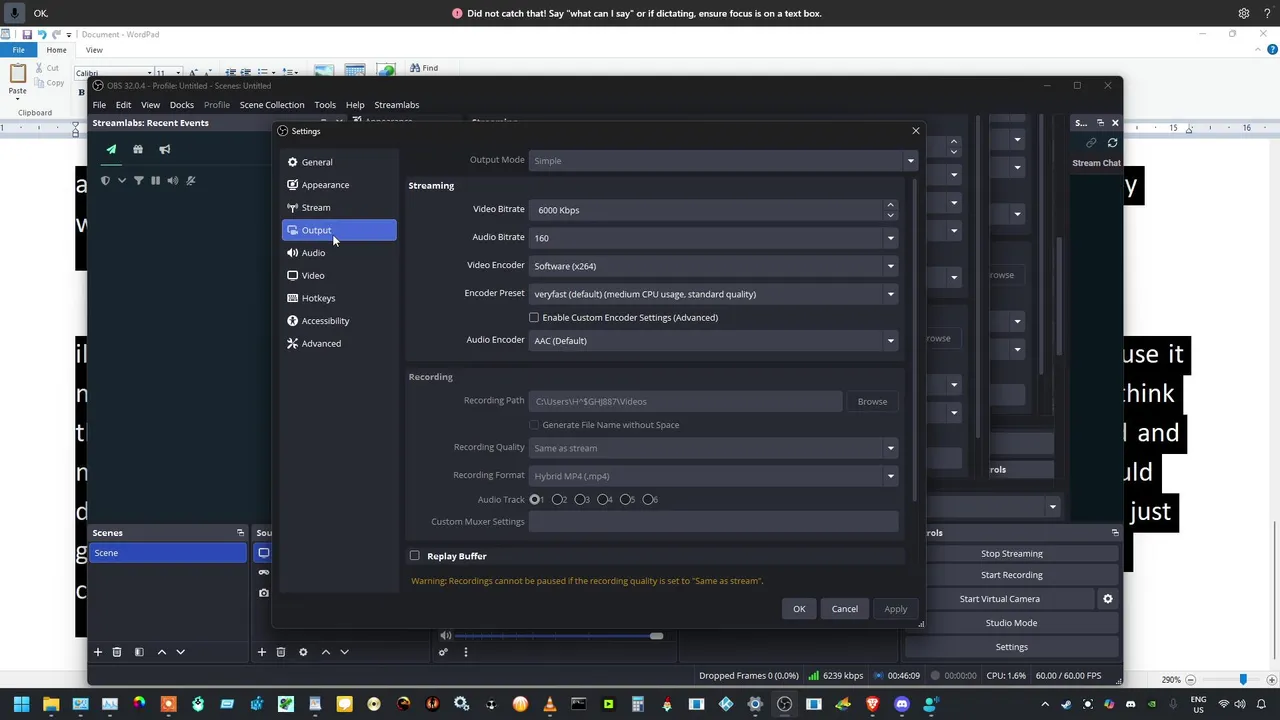Viewport: 1280px width, 720px height.
Task: Move scene down with arrow icon
Action: click(x=181, y=652)
